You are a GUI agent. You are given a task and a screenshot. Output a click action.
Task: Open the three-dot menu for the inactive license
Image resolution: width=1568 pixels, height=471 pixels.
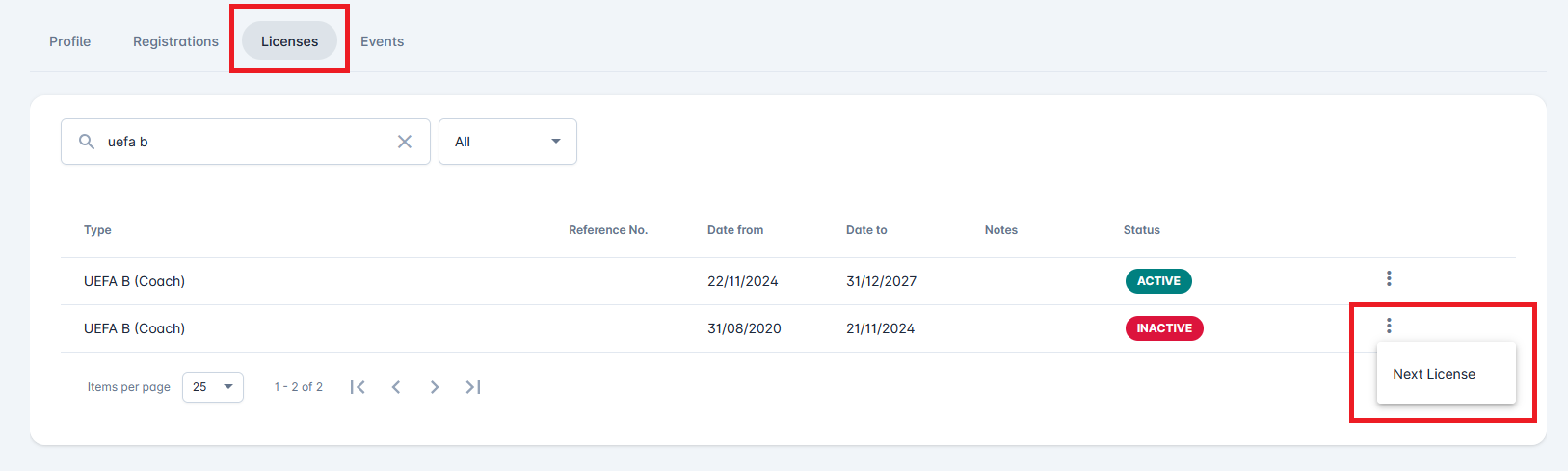1389,326
